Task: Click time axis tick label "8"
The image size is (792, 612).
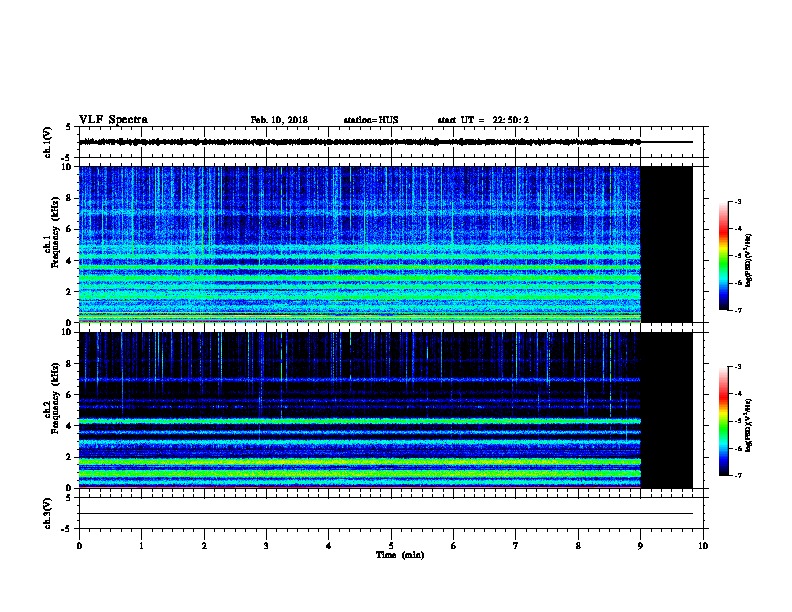Action: click(x=578, y=546)
